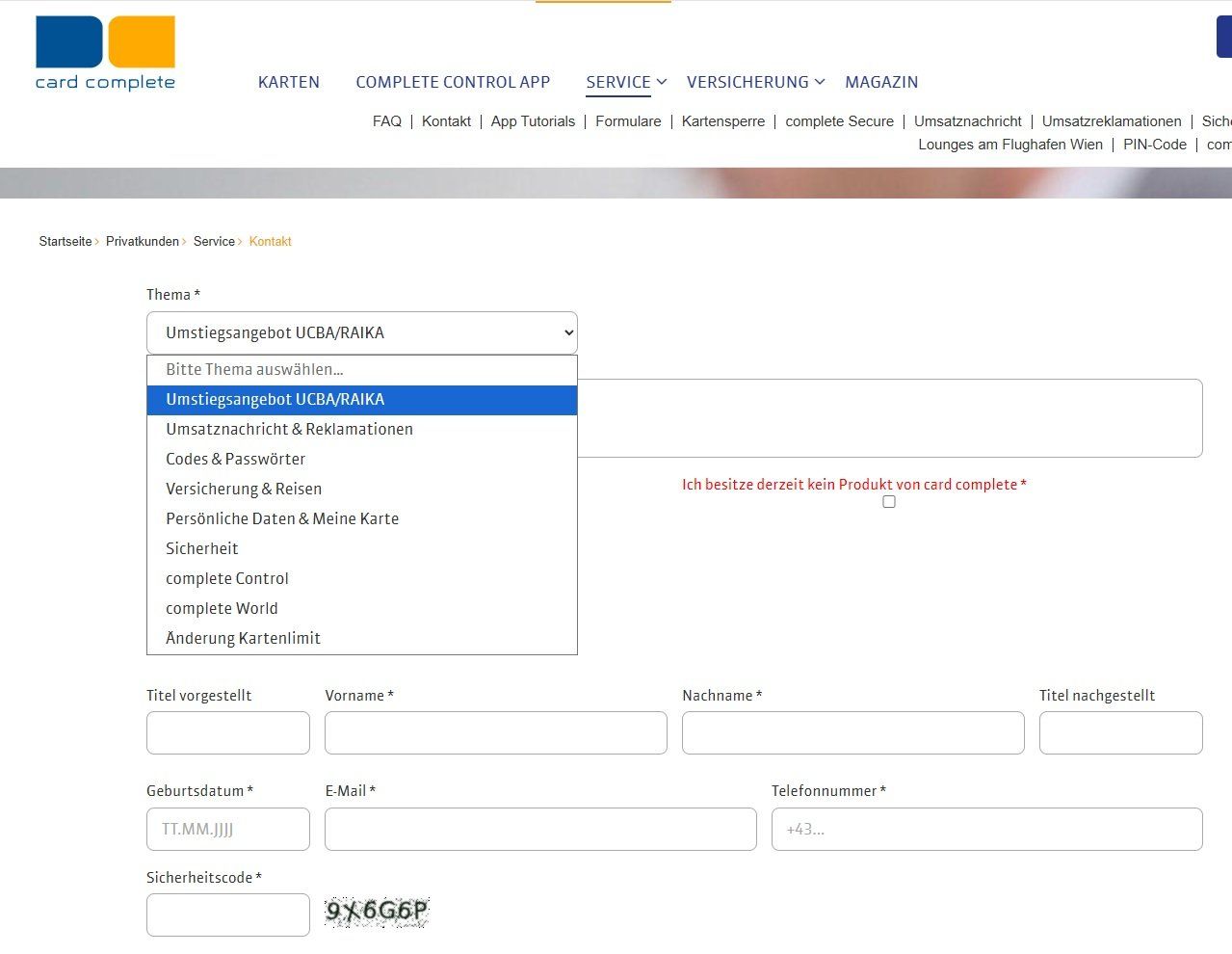
Task: Select 'Änderung Kartenlimit' option
Action: click(x=243, y=638)
